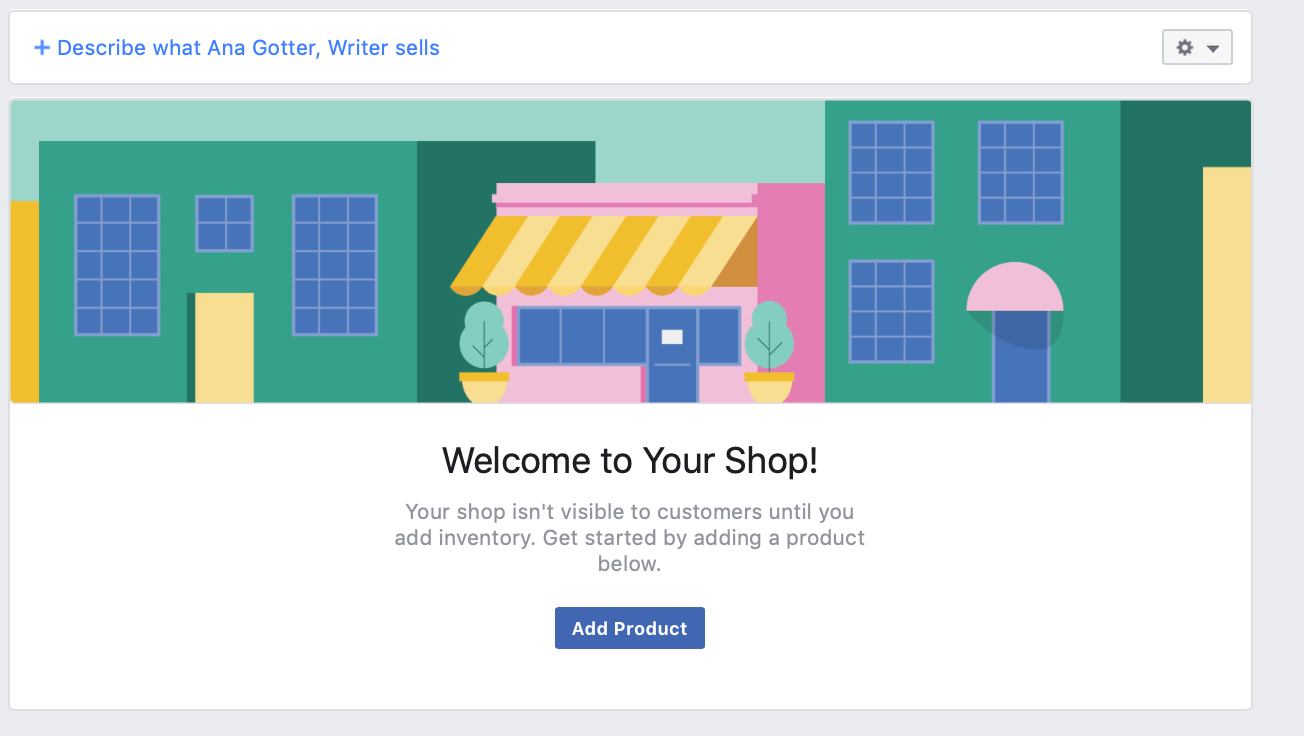
Task: Click the pink shop's wide front display window
Action: 628,336
